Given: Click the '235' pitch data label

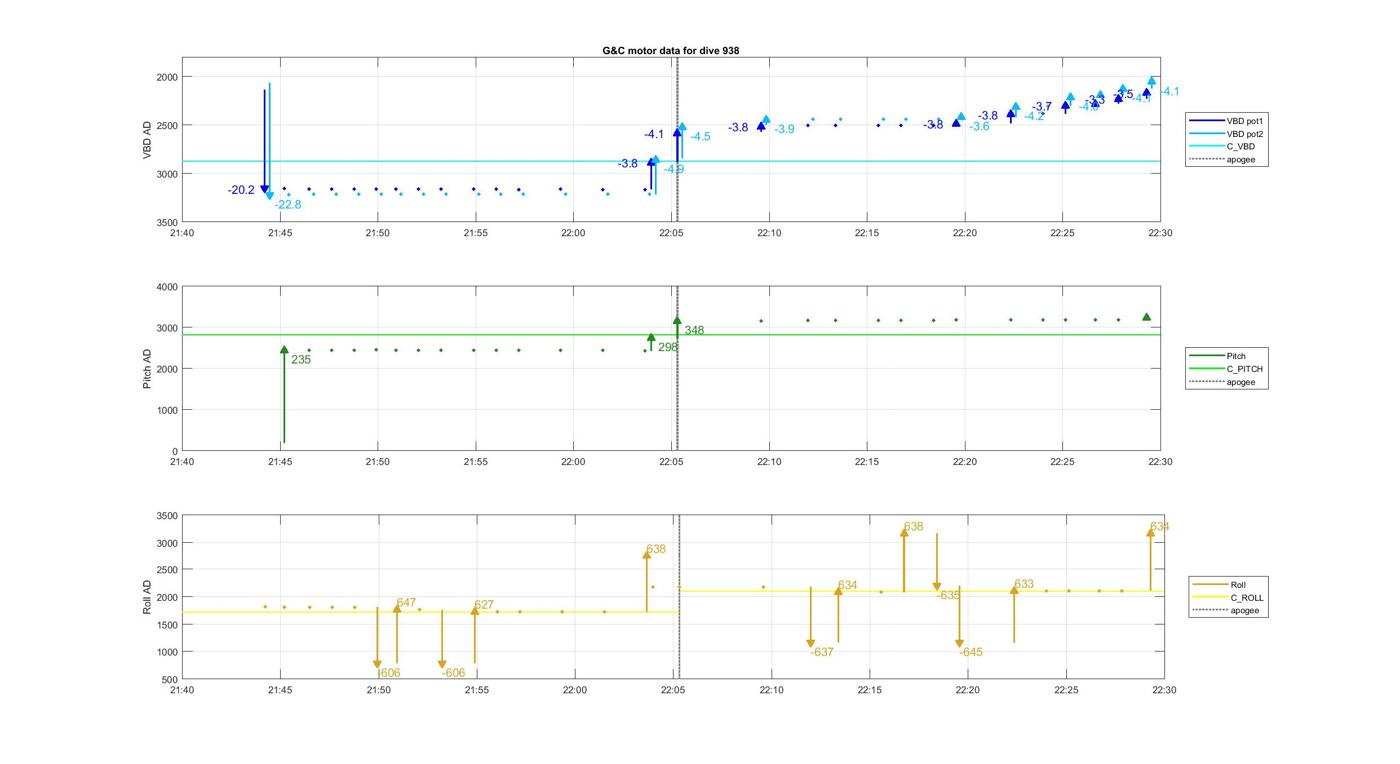Looking at the screenshot, I should [x=301, y=360].
